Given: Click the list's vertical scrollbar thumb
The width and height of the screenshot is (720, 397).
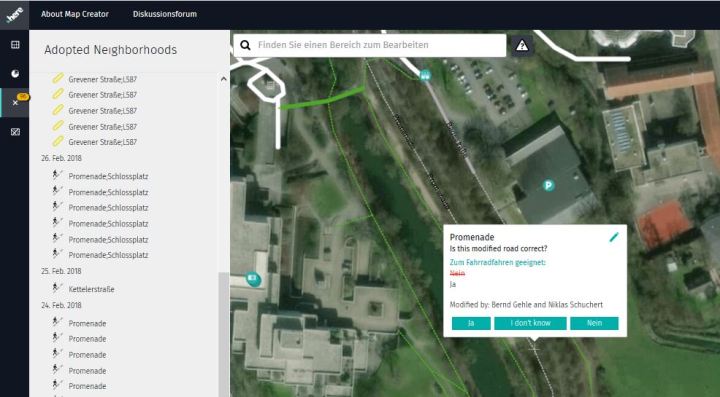Looking at the screenshot, I should coord(224,334).
